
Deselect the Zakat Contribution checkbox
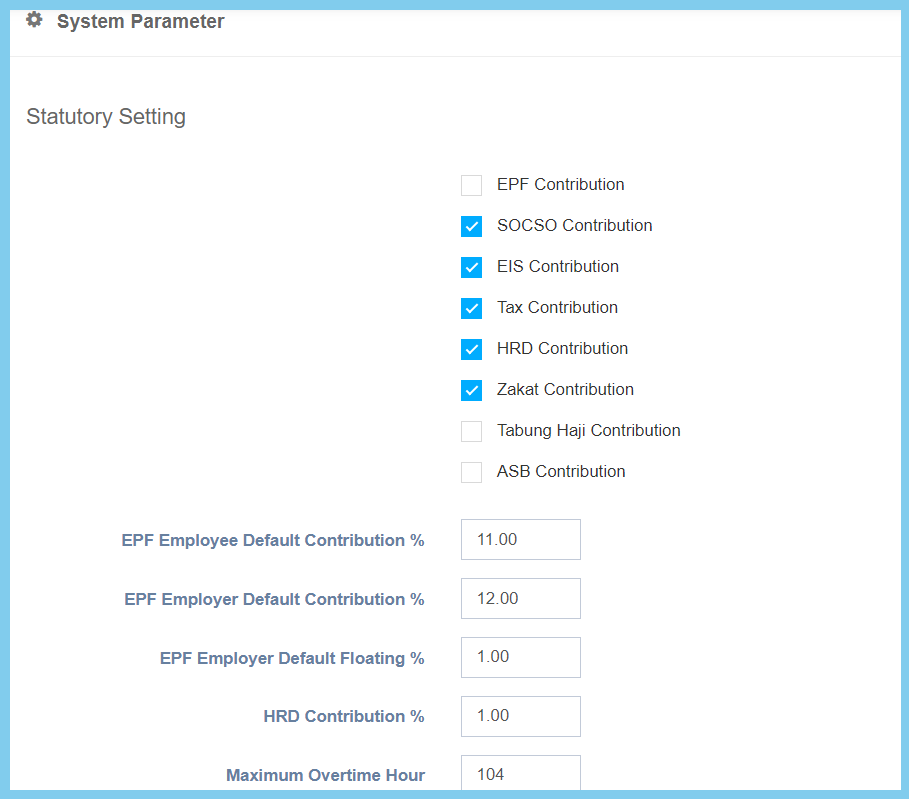tap(471, 390)
